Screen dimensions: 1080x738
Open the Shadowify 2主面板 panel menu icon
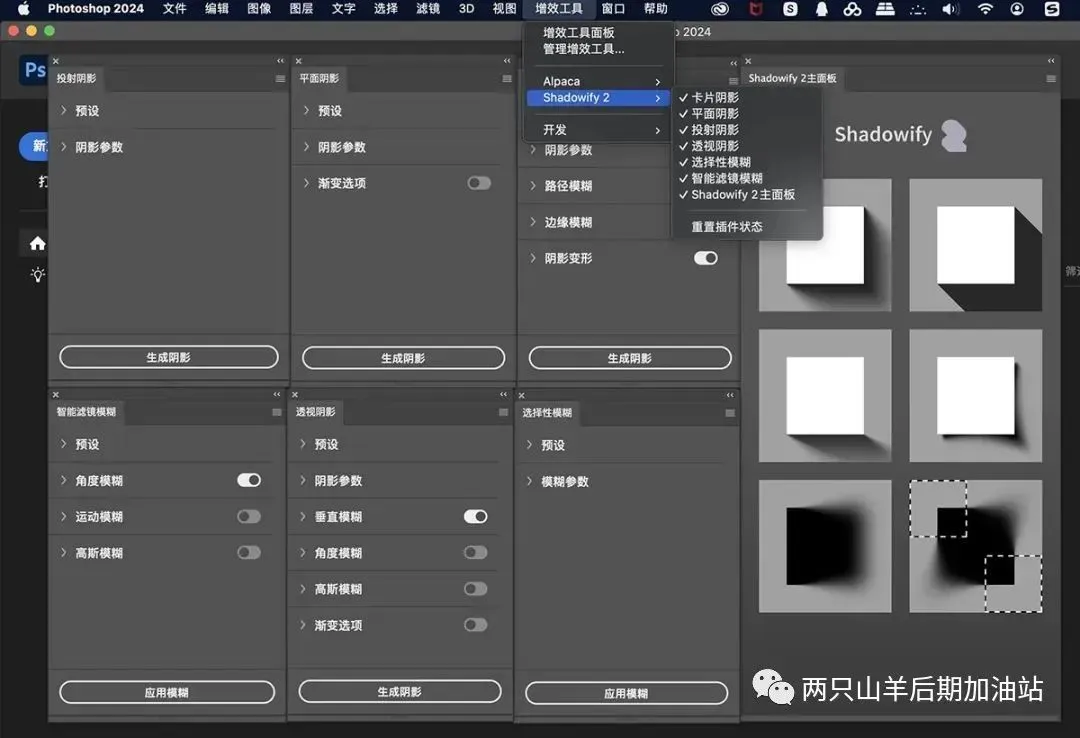[1051, 79]
